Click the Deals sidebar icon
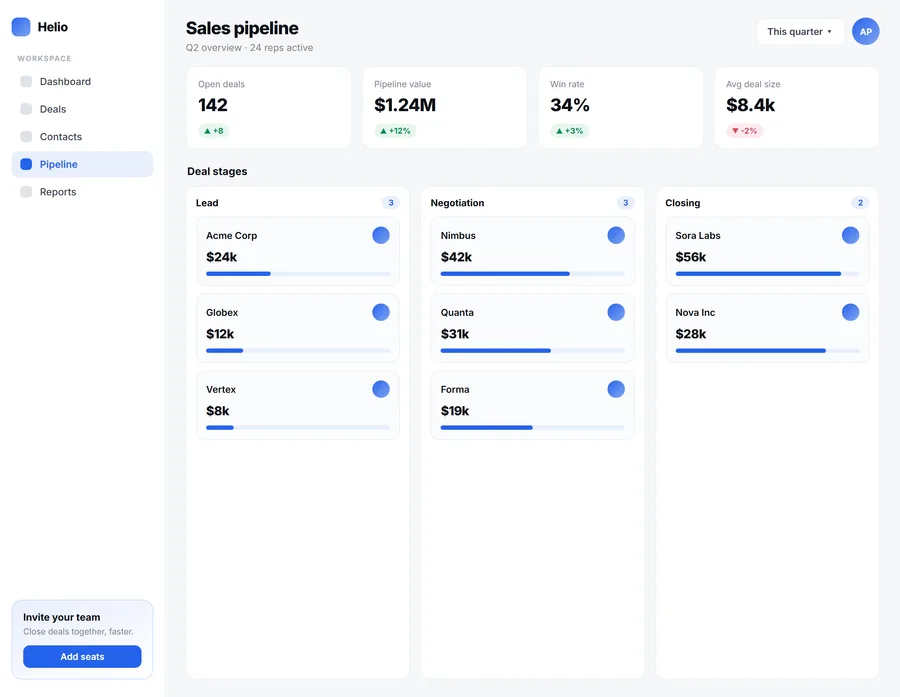 click(26, 109)
